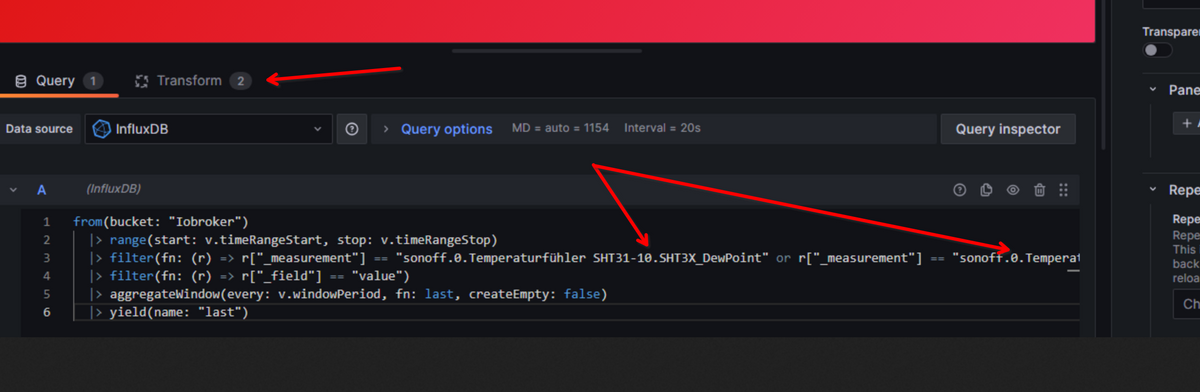
Task: Click the add link button under Panel
Action: point(1186,123)
